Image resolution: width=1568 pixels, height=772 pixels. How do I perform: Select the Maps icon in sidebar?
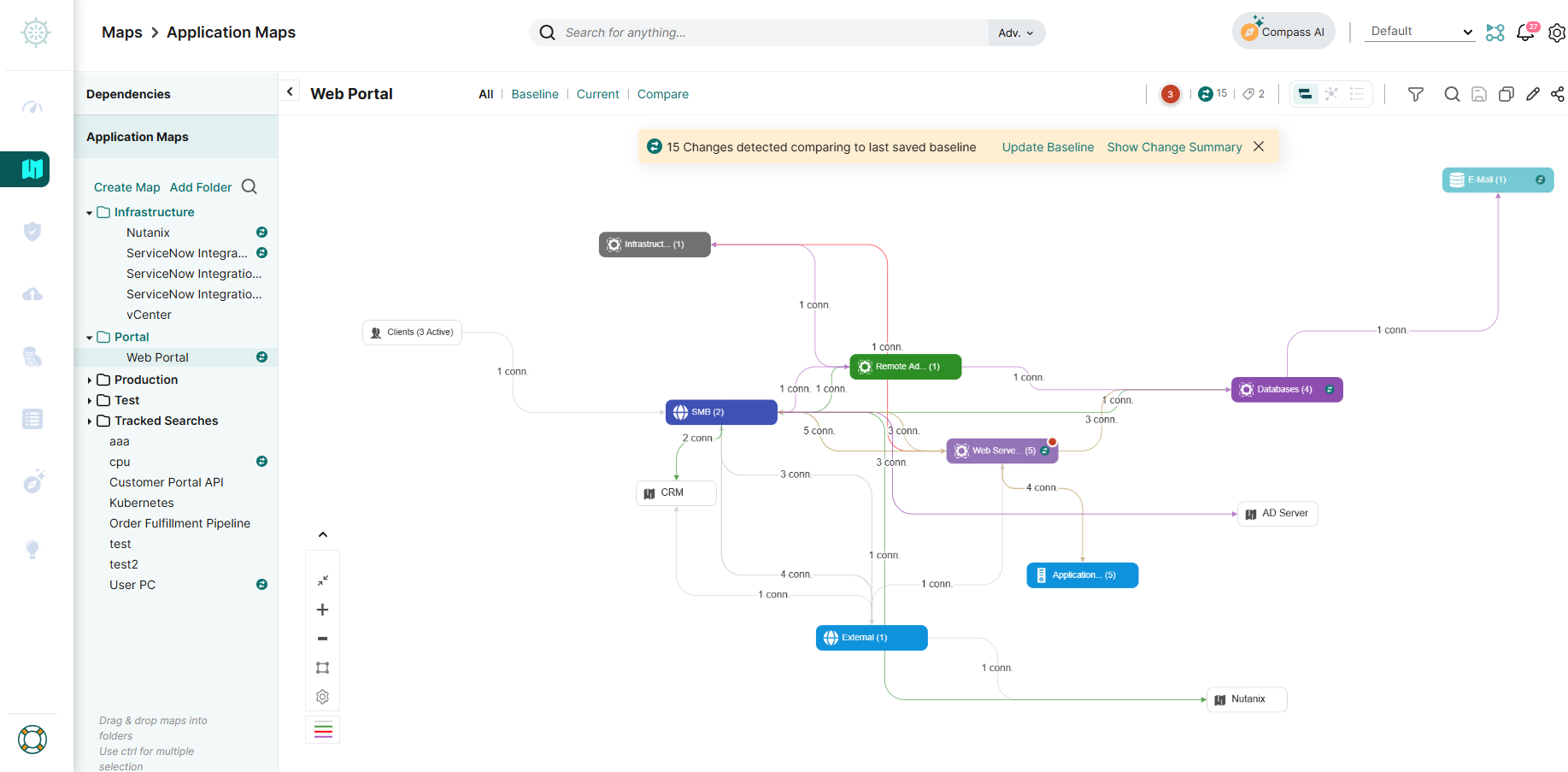pos(32,168)
